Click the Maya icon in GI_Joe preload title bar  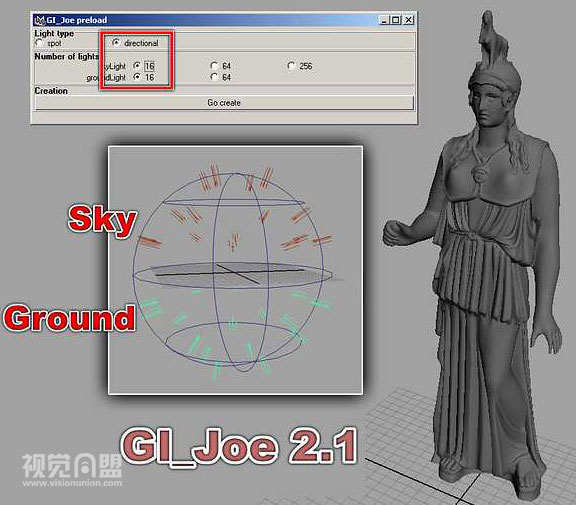(x=39, y=20)
